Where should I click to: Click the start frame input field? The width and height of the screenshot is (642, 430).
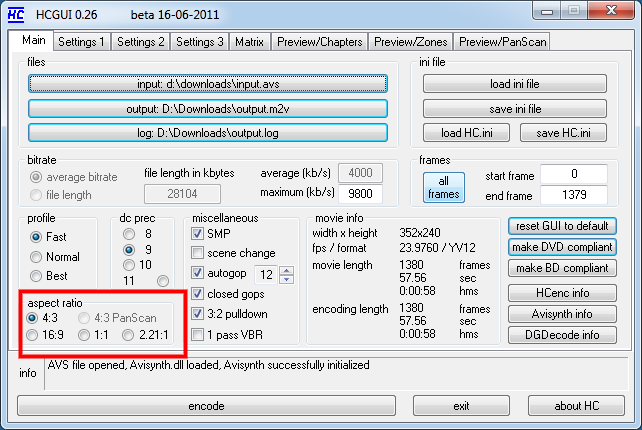pos(574,174)
